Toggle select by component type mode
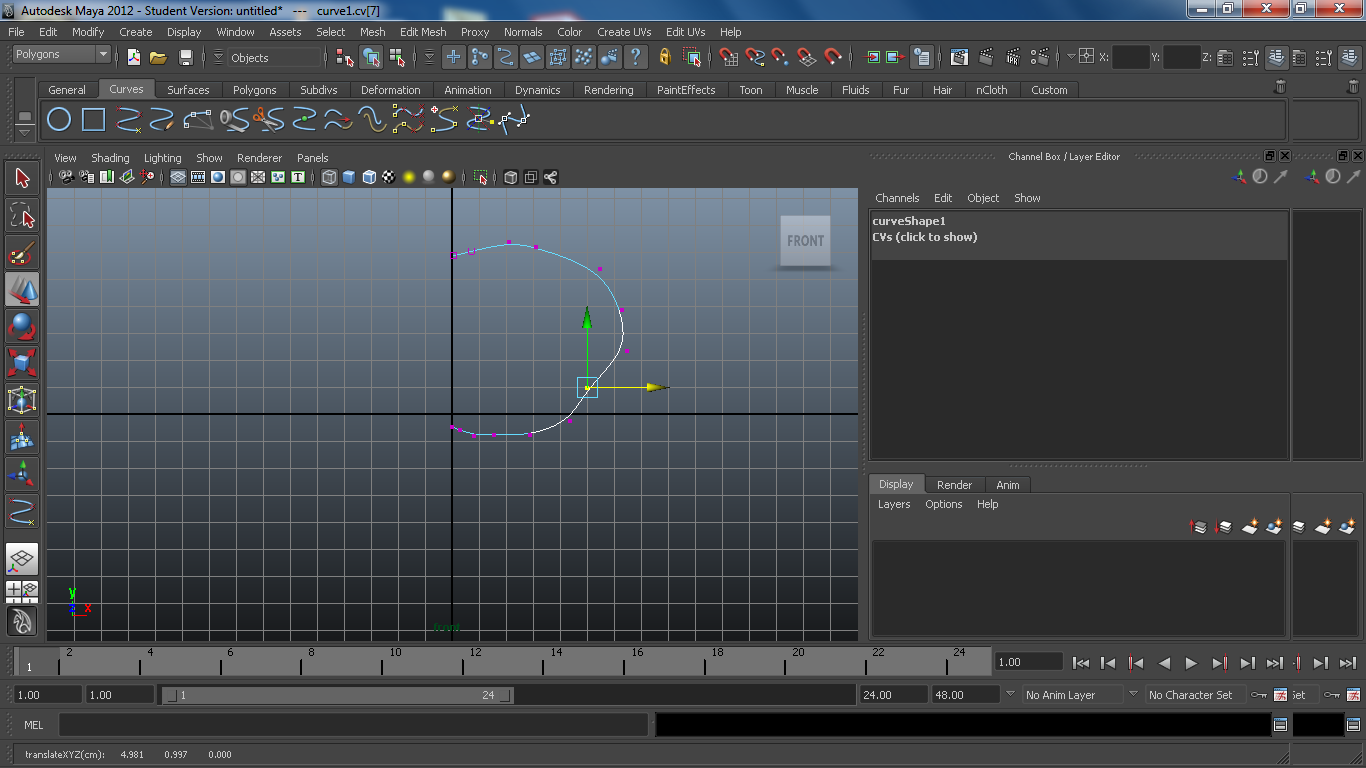The height and width of the screenshot is (768, 1366). coord(398,57)
